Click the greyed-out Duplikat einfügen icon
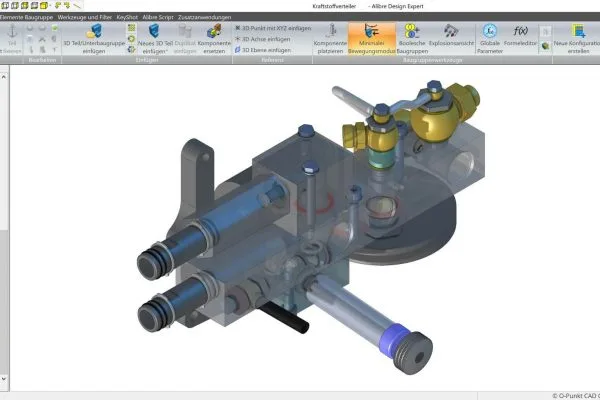This screenshot has height=400, width=600. pyautogui.click(x=185, y=31)
